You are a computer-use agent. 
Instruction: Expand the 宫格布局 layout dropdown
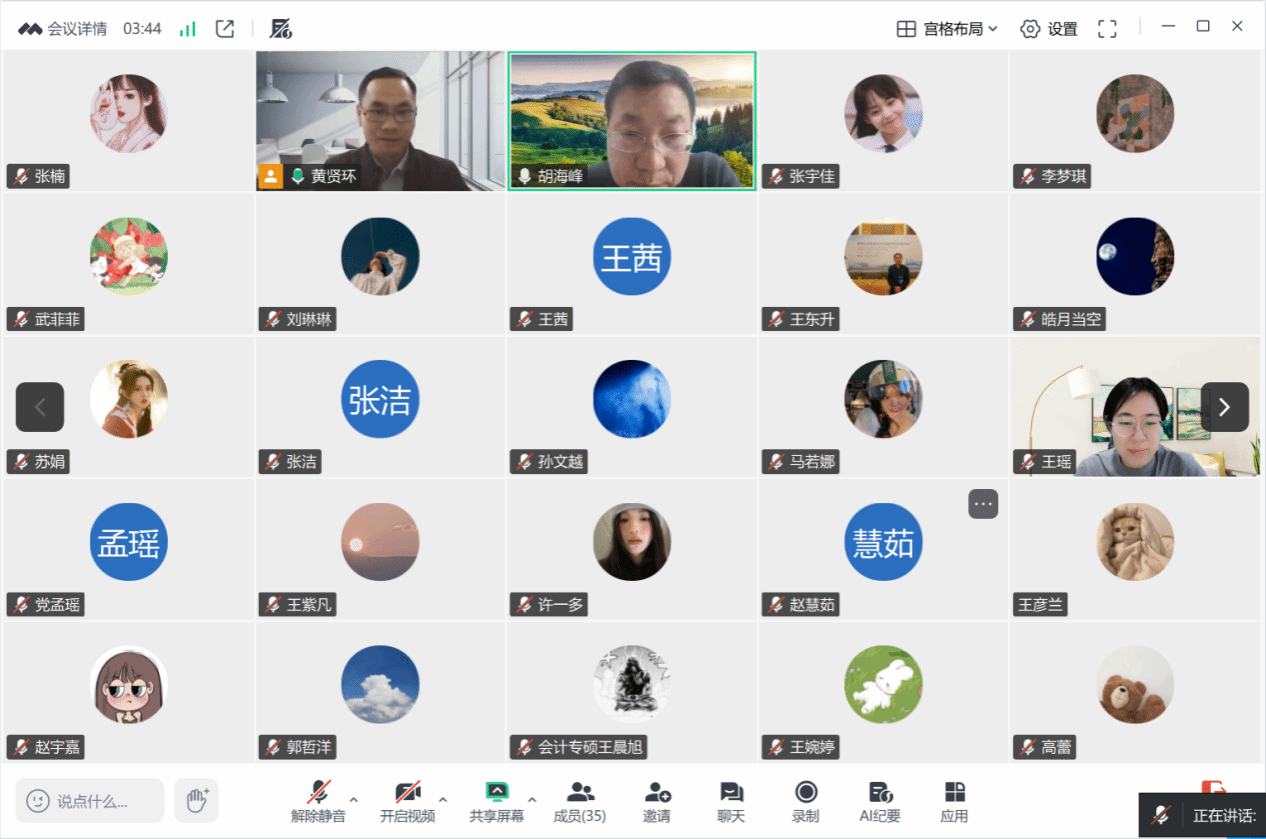(947, 29)
